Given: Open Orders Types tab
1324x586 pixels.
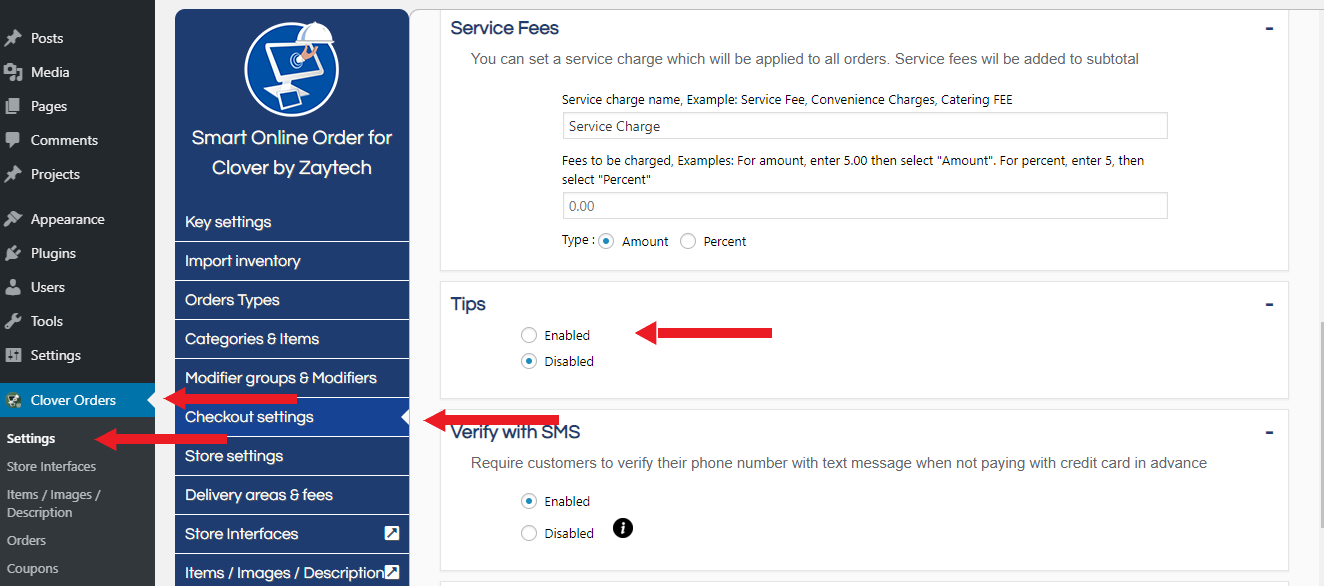Looking at the screenshot, I should click(292, 300).
